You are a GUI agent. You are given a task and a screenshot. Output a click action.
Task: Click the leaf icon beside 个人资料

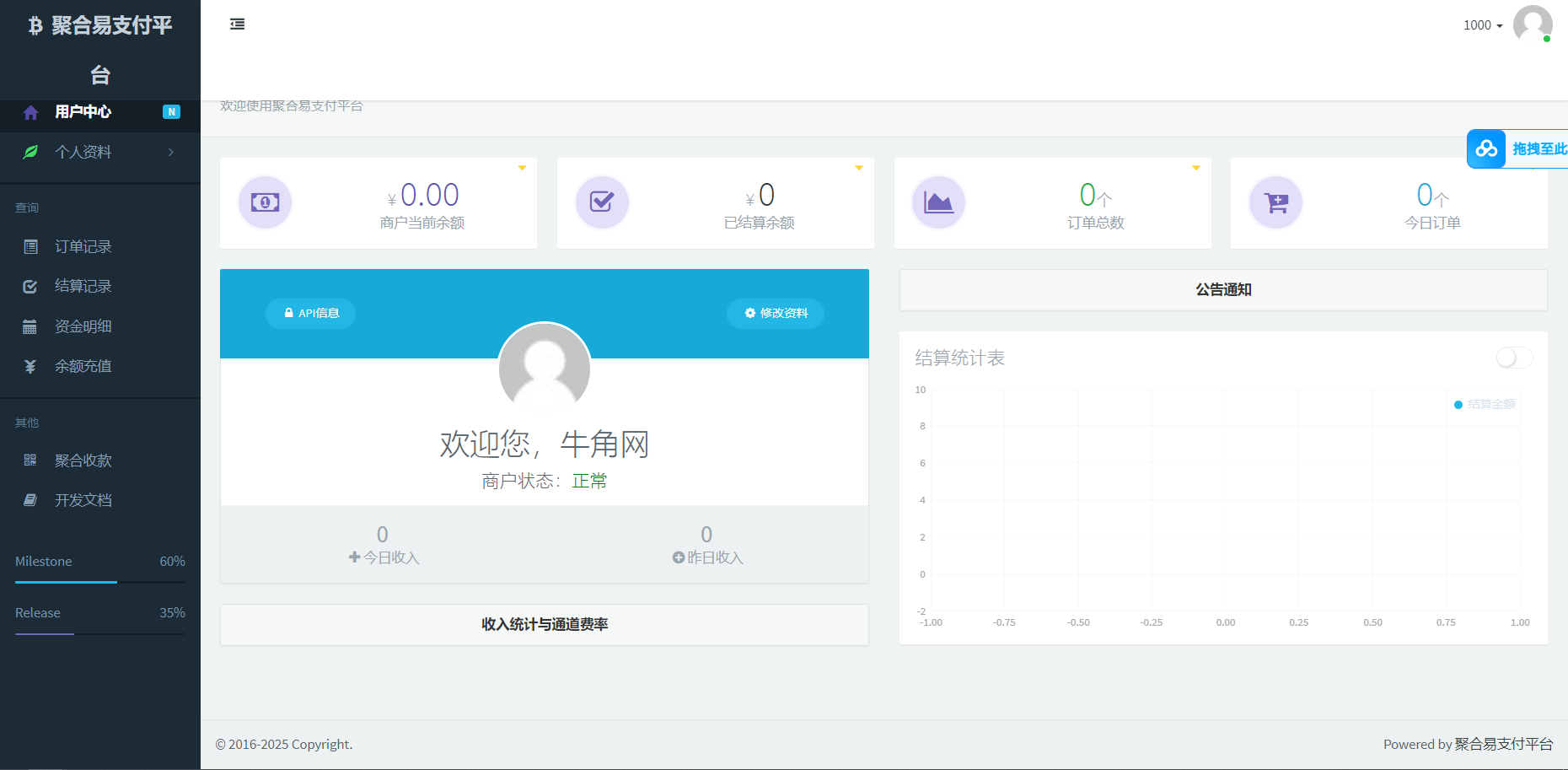[31, 153]
